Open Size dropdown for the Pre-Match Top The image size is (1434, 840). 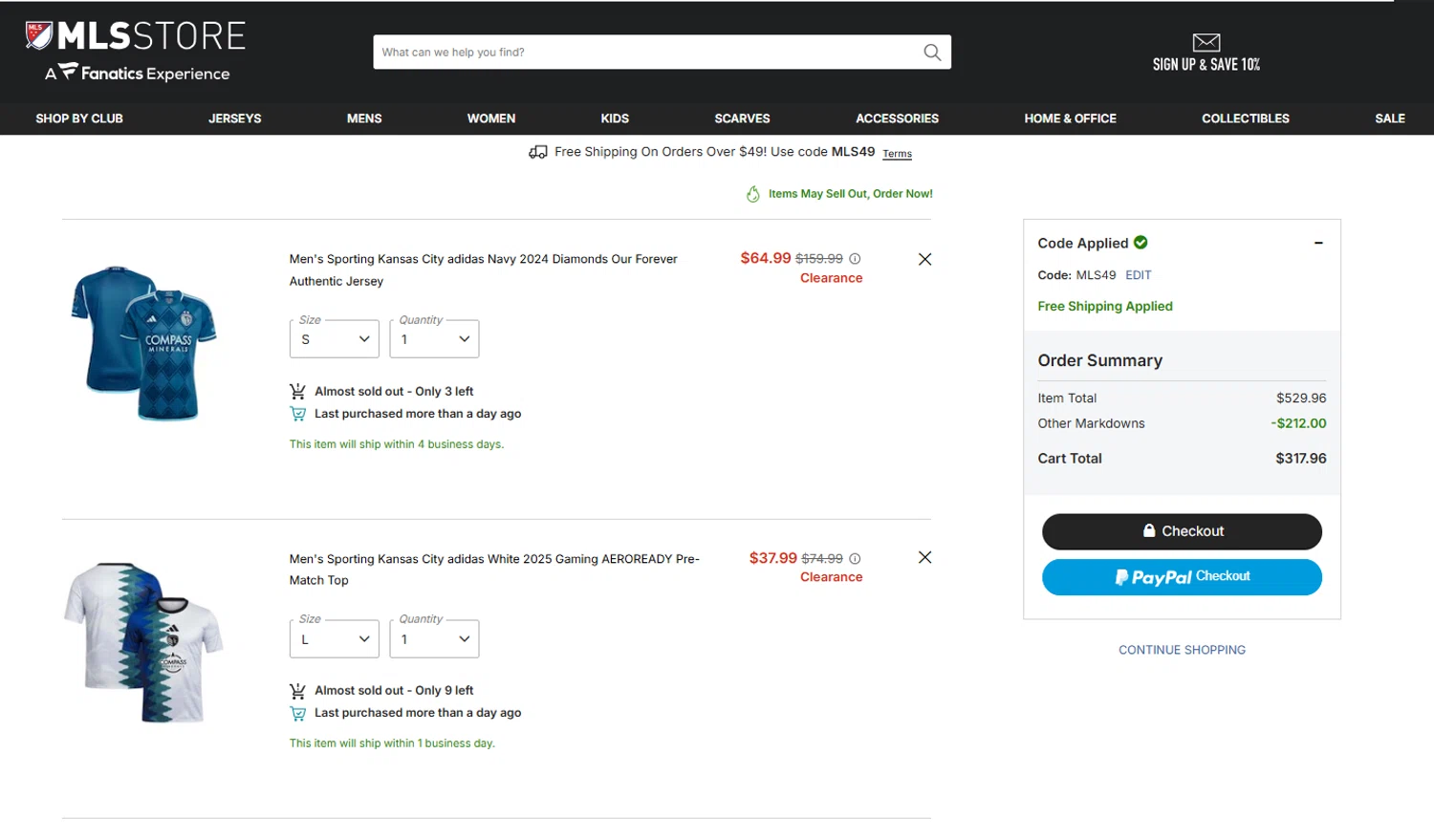tap(335, 639)
